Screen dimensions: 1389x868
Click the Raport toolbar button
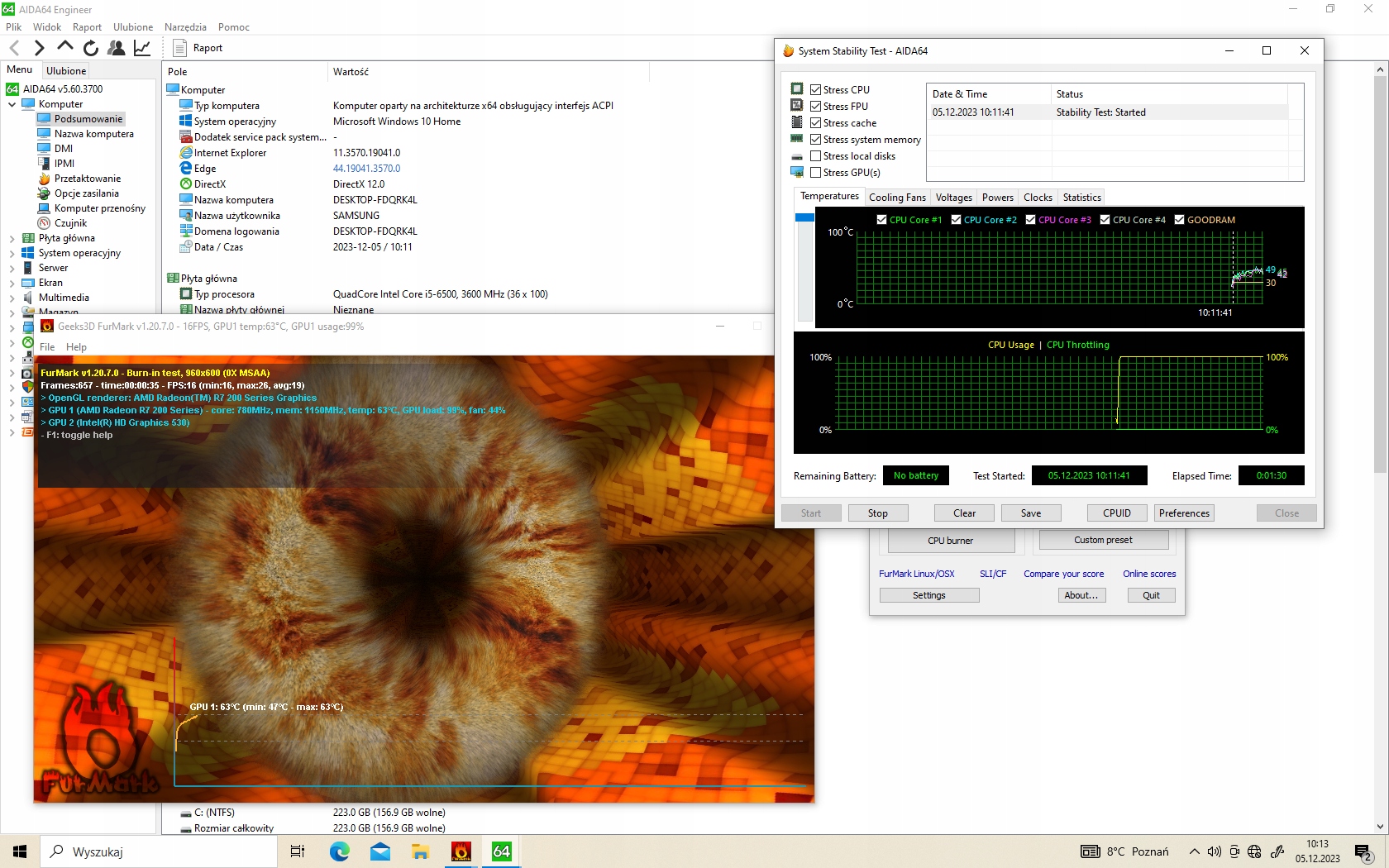point(198,48)
